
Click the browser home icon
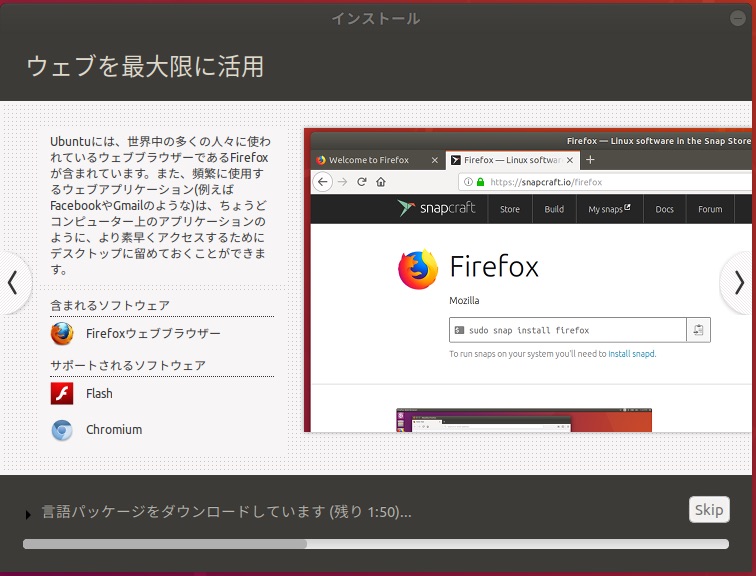pos(381,182)
